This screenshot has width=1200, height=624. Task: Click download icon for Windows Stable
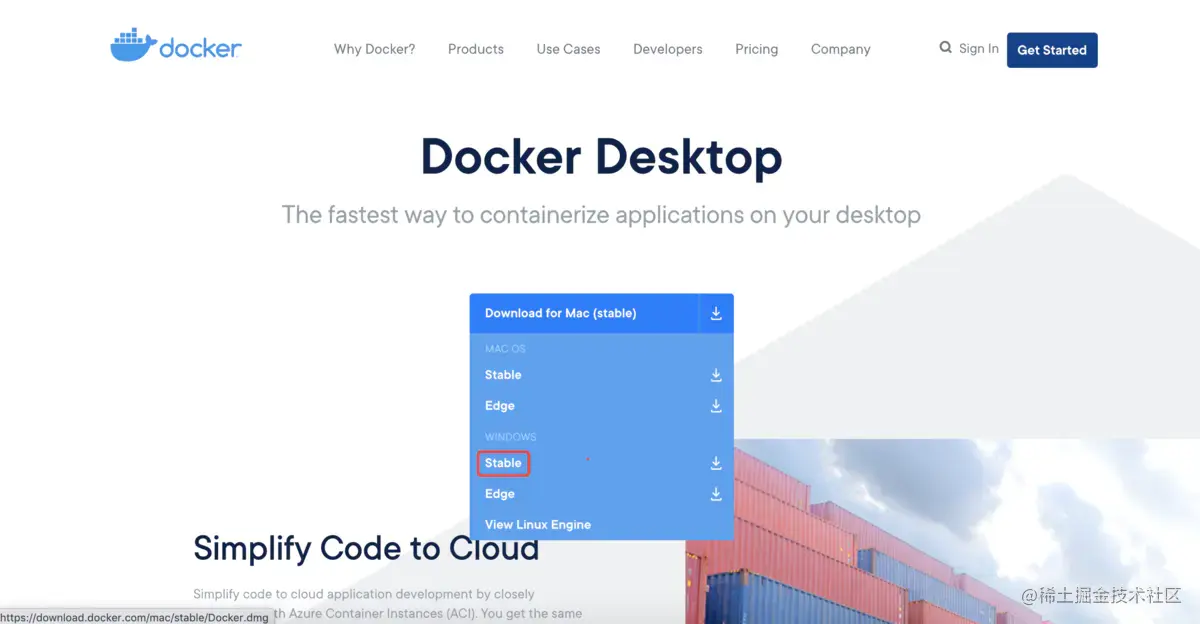[716, 463]
